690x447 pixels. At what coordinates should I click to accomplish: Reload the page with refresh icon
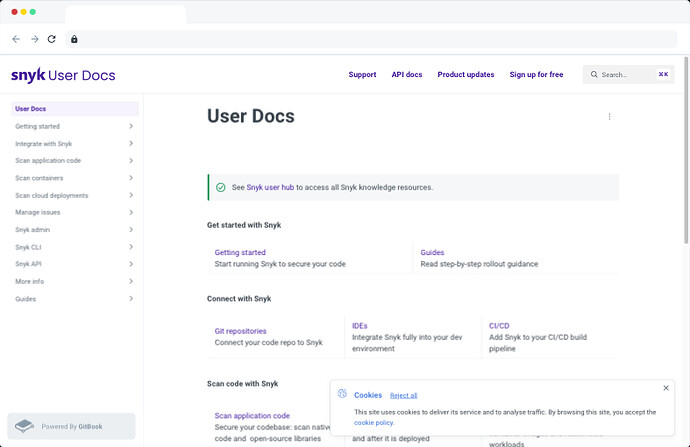[51, 39]
